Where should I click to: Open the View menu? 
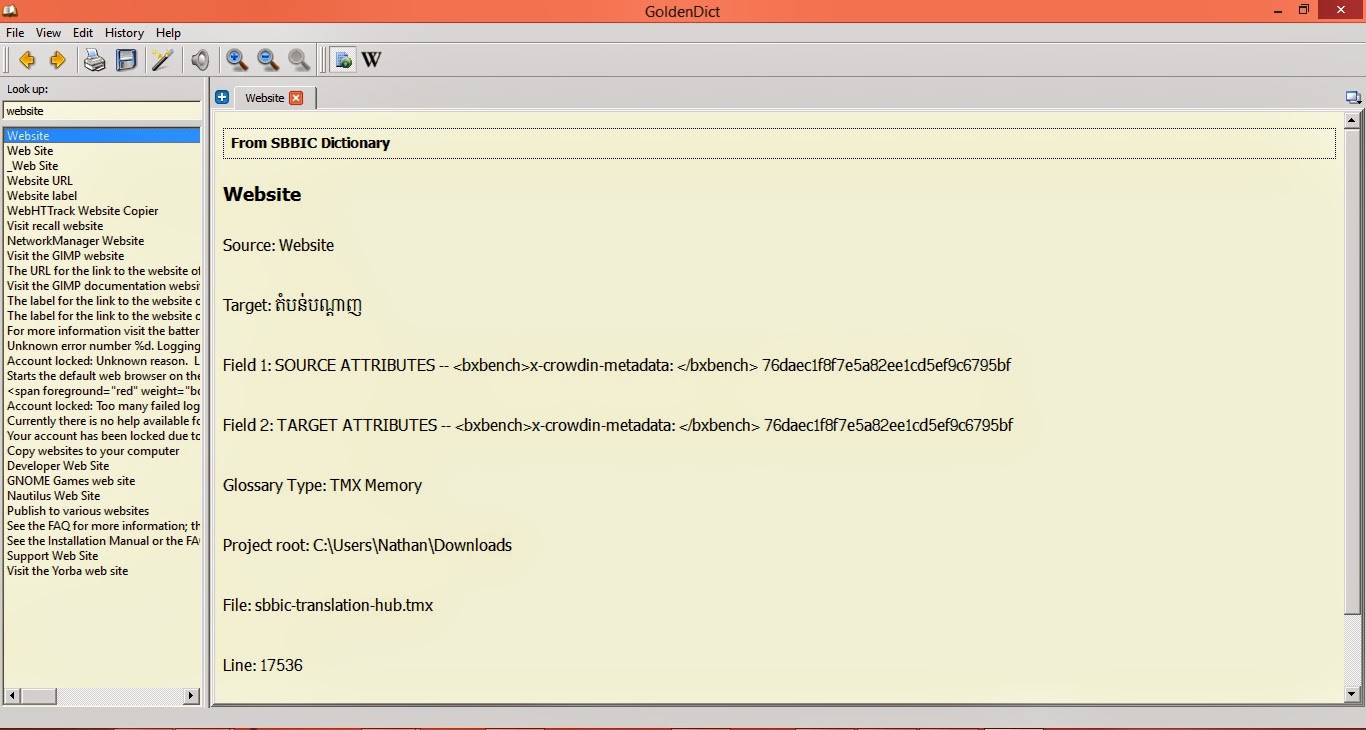click(x=48, y=33)
